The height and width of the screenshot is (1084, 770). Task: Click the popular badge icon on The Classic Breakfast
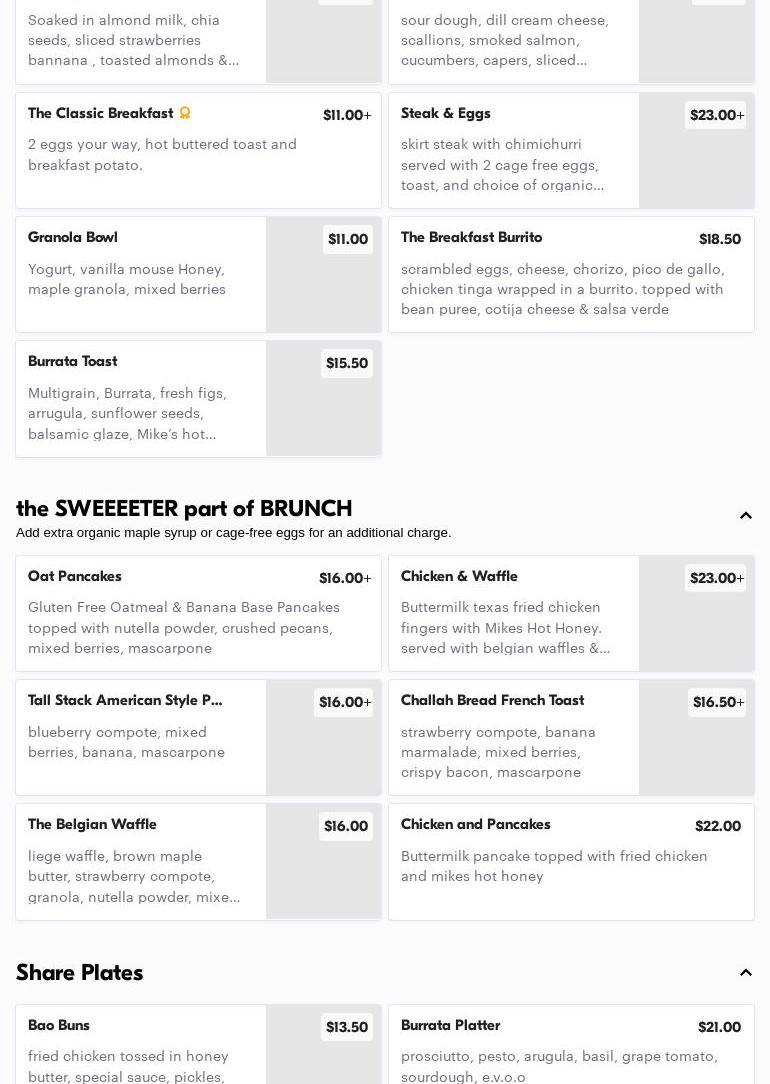[x=185, y=113]
